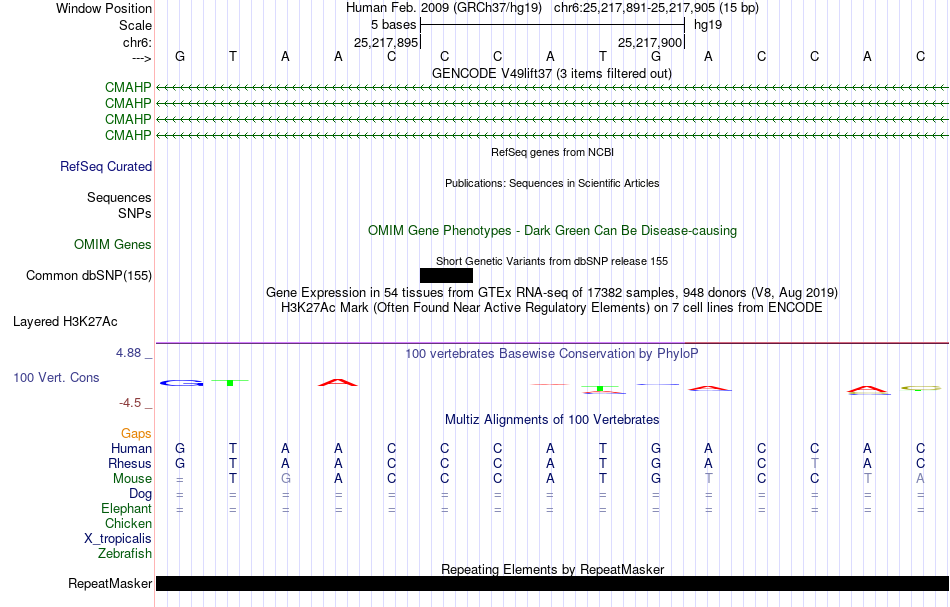Open the 100 Vert. Cons label
Image resolution: width=950 pixels, height=607 pixels.
pos(56,377)
